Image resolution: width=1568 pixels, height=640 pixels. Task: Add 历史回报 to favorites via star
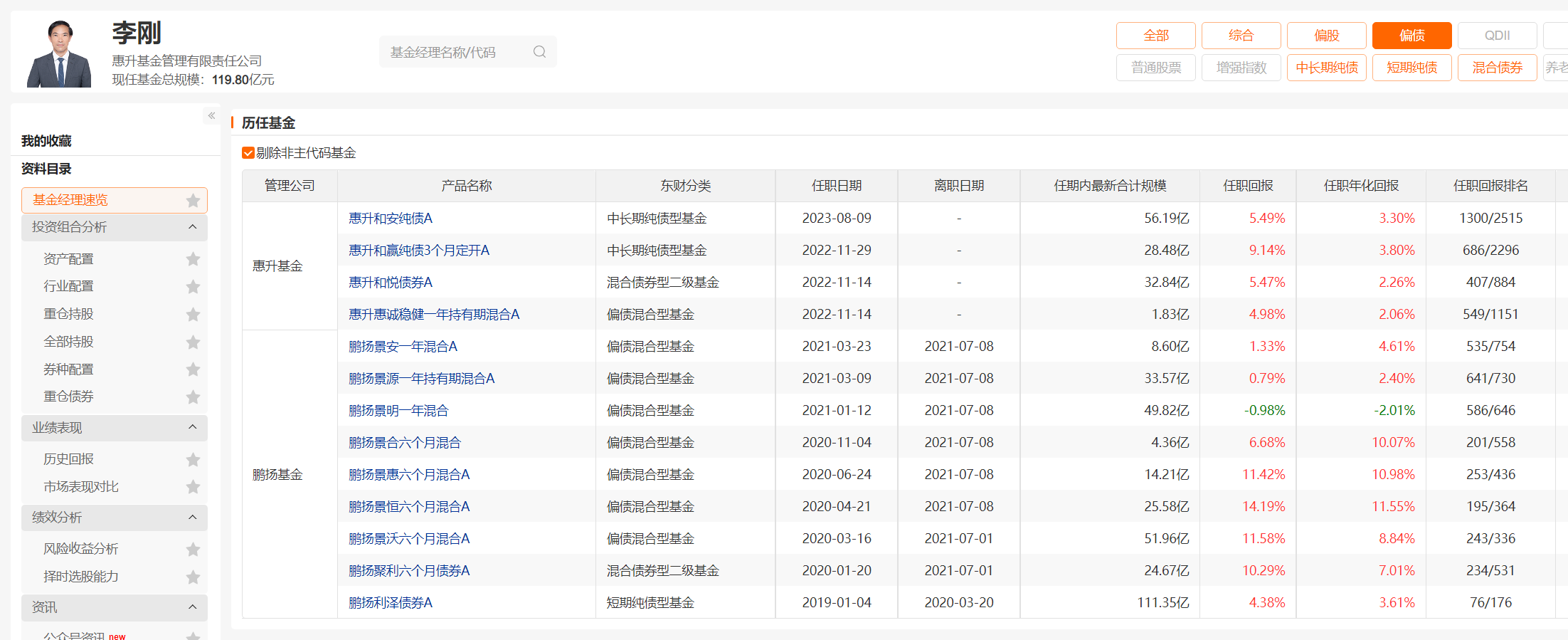click(193, 460)
